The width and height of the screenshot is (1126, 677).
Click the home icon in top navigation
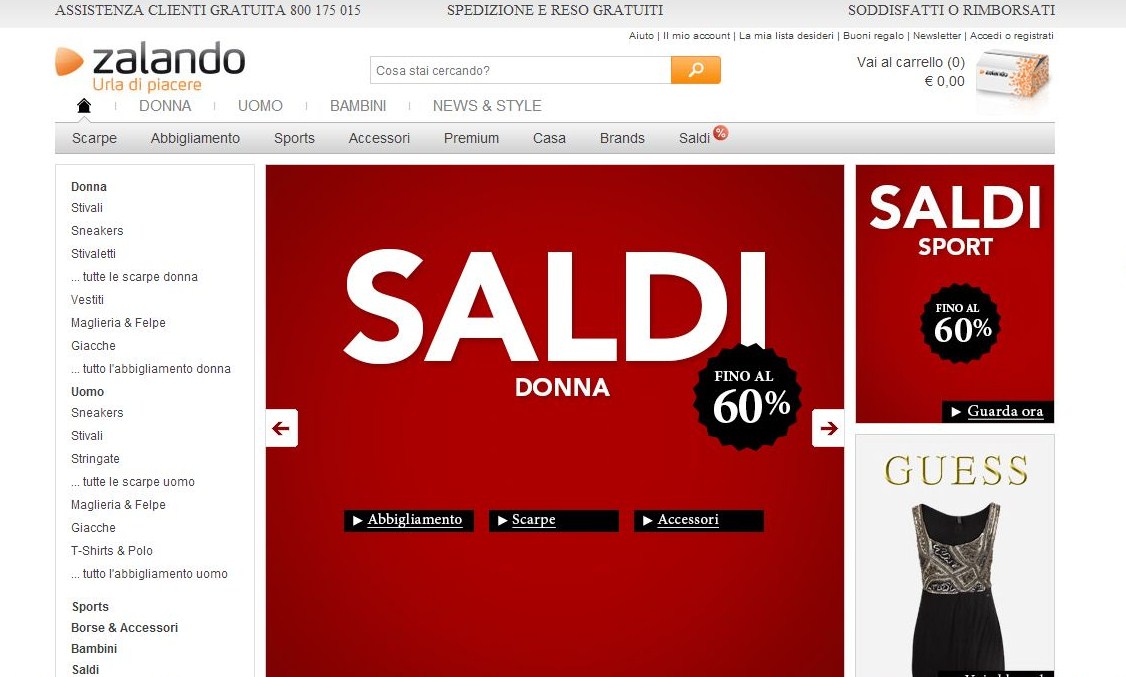(84, 106)
